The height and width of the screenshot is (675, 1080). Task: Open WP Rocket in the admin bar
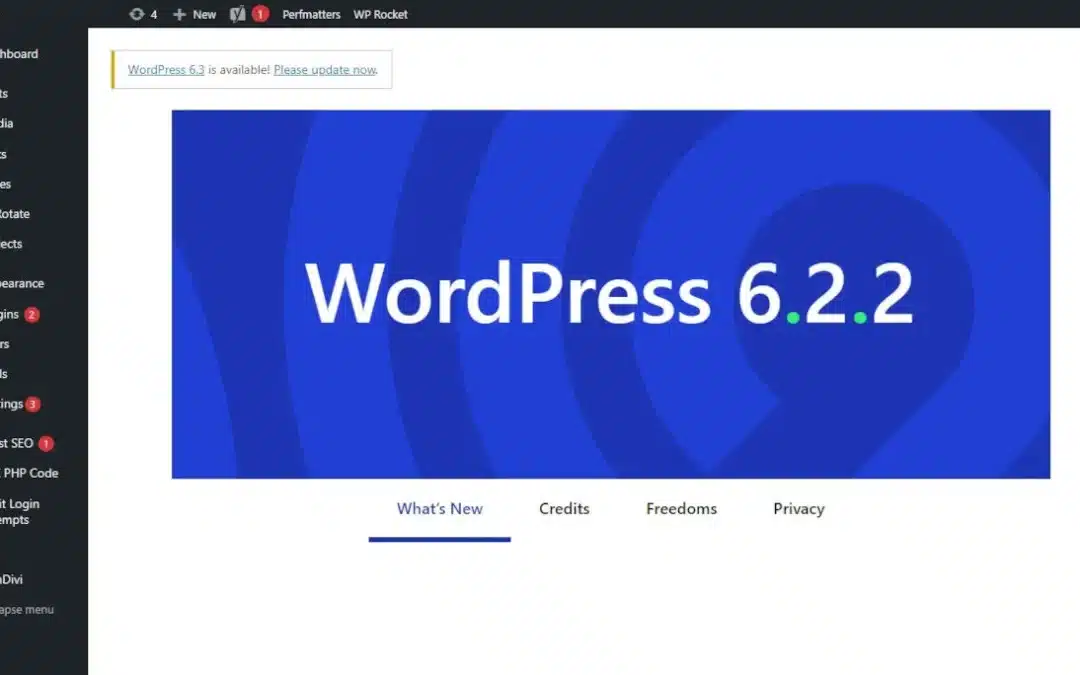(380, 14)
